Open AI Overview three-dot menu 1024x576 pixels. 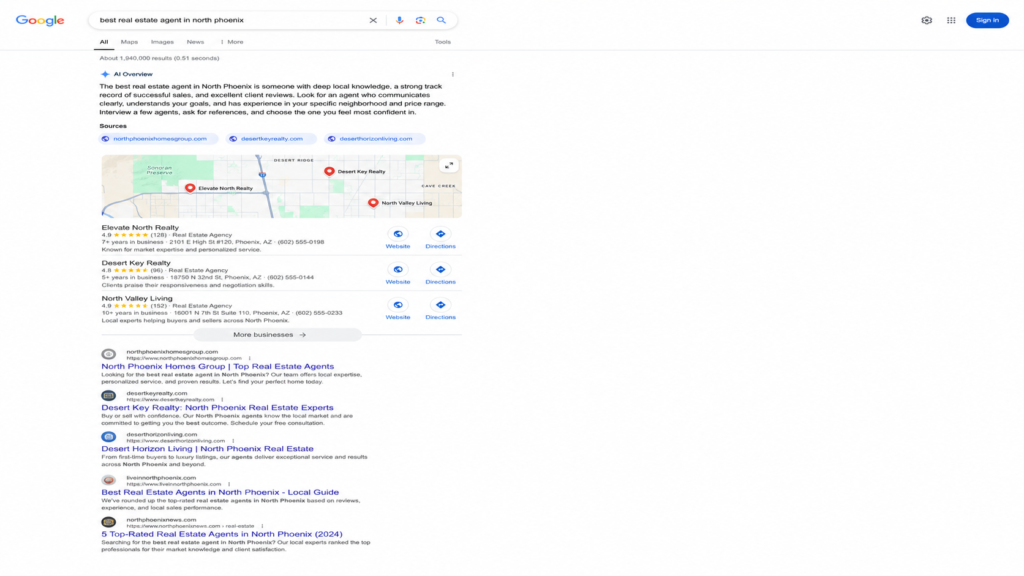click(x=453, y=74)
